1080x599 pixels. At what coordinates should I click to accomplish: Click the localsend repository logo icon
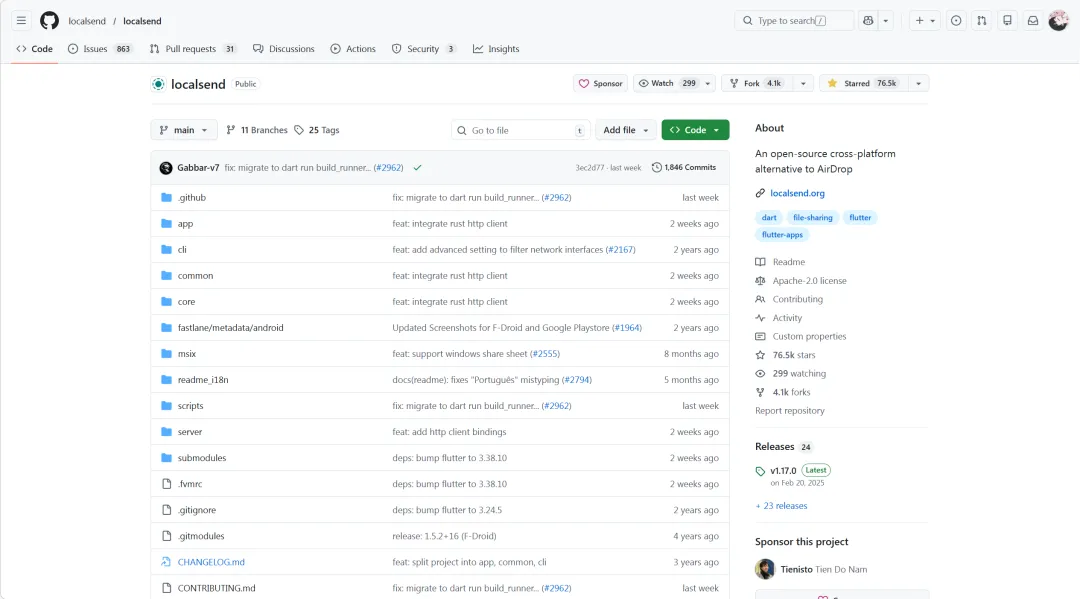(158, 84)
